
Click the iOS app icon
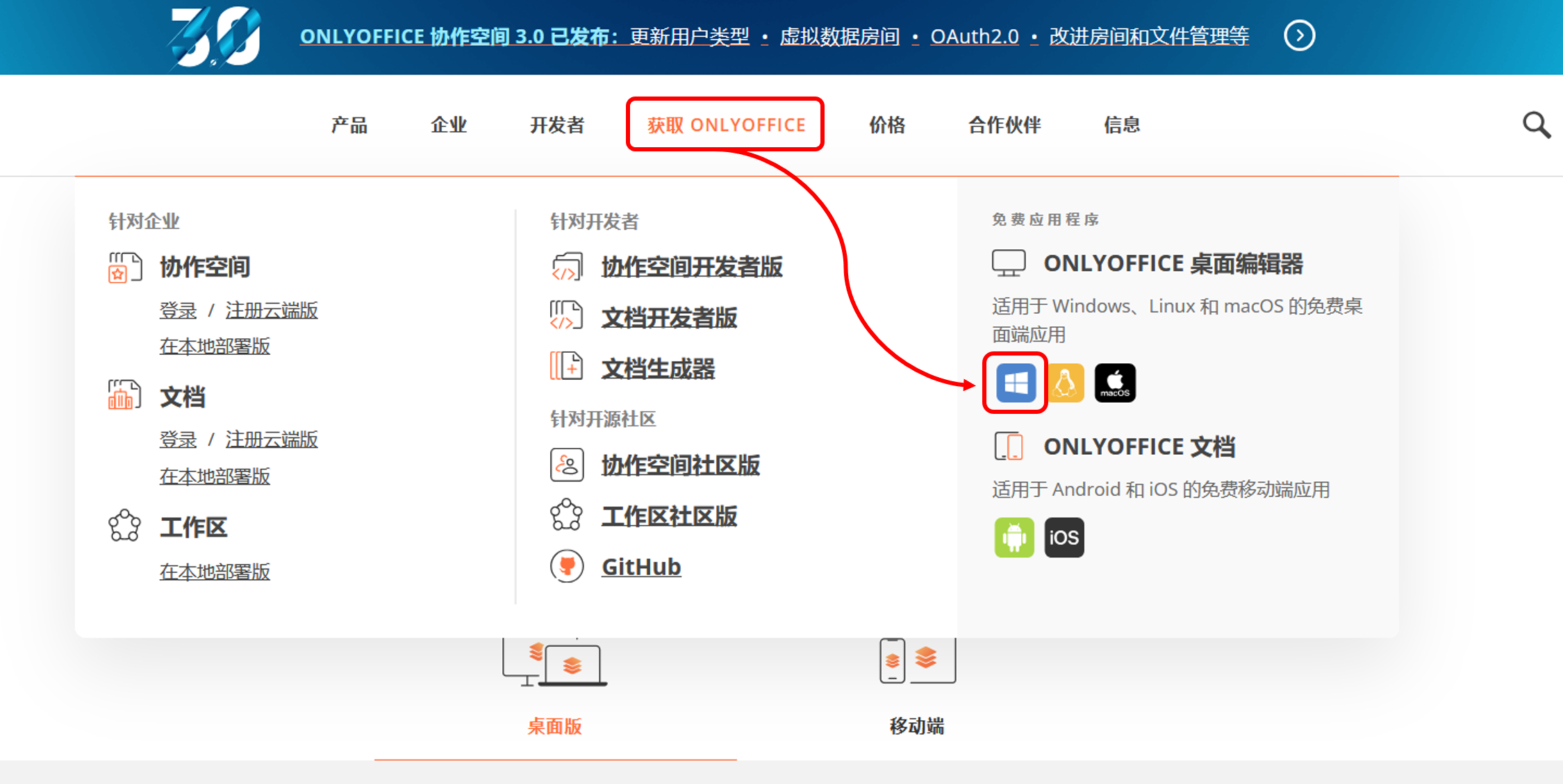pos(1064,537)
